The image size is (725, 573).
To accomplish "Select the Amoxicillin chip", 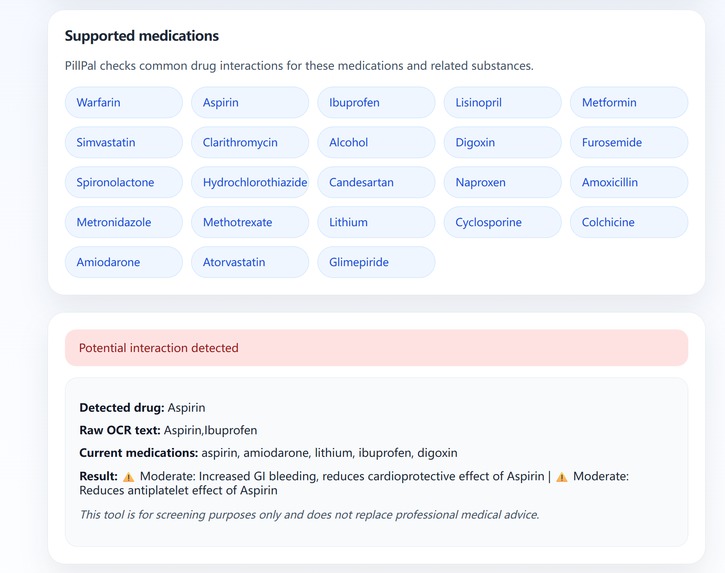I will [629, 182].
